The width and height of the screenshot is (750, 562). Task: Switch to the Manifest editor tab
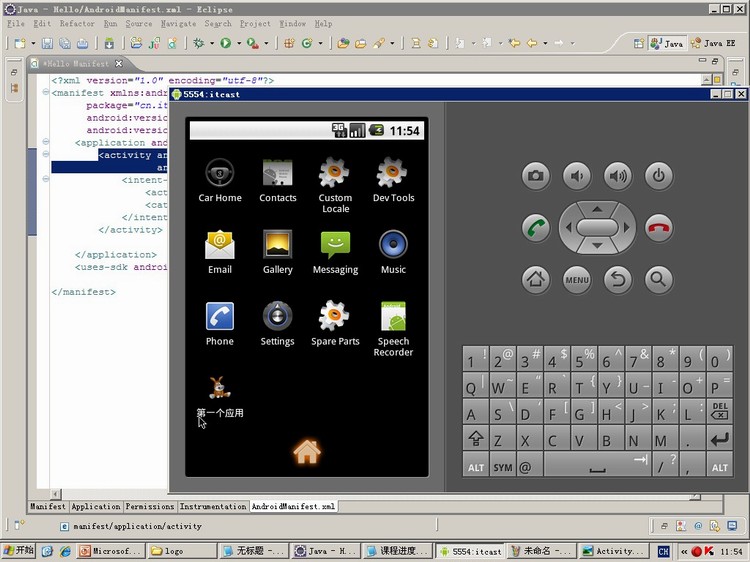[x=48, y=506]
